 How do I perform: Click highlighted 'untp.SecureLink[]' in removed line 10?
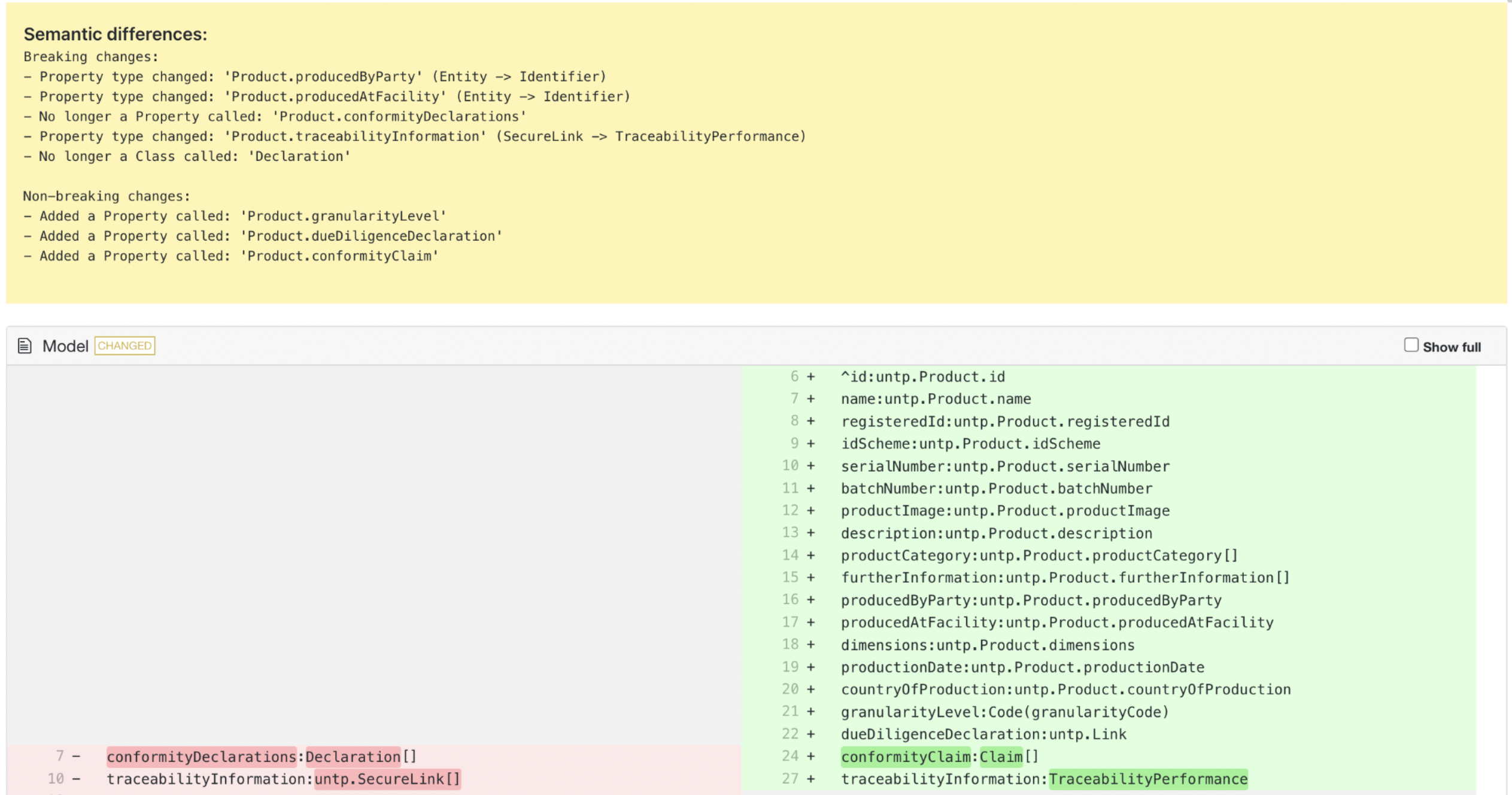(x=387, y=779)
